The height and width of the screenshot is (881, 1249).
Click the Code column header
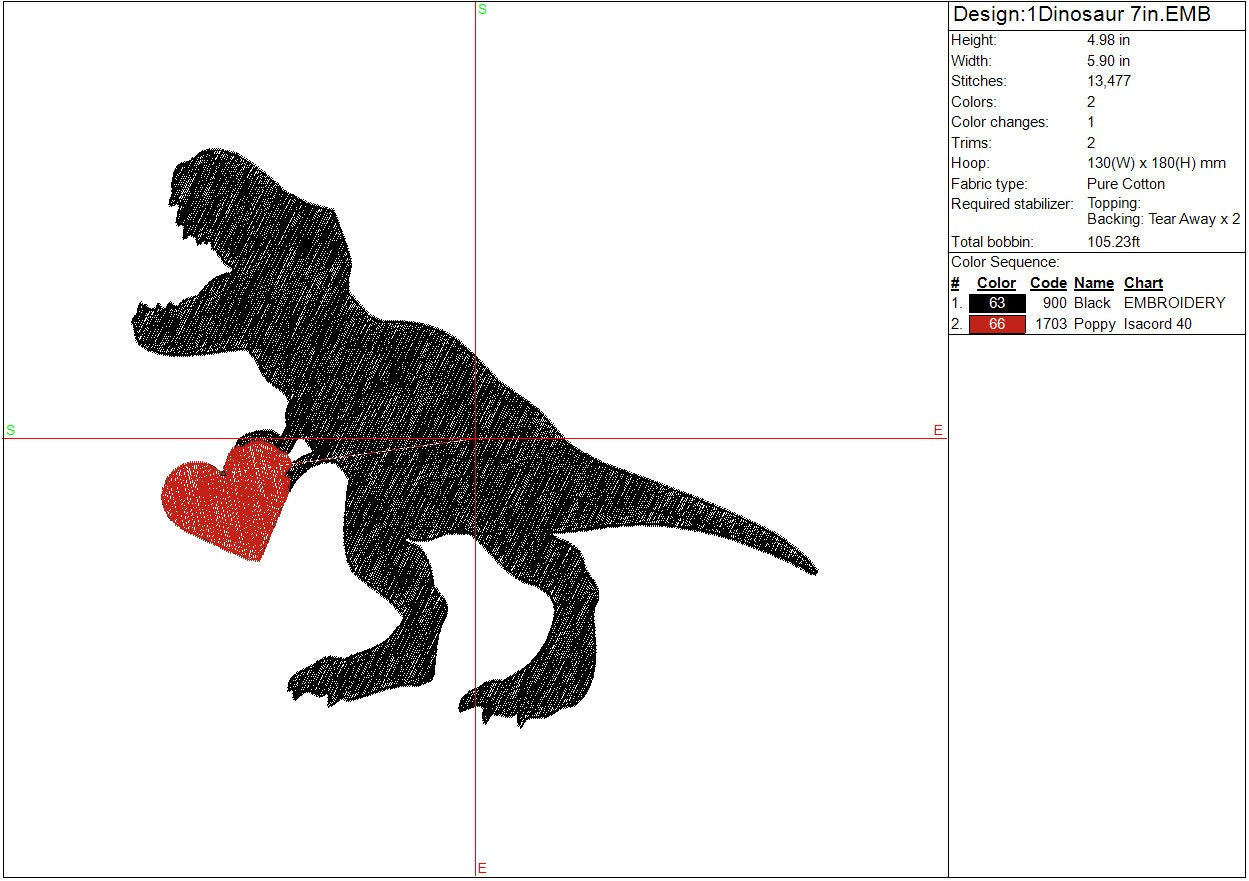(1048, 283)
